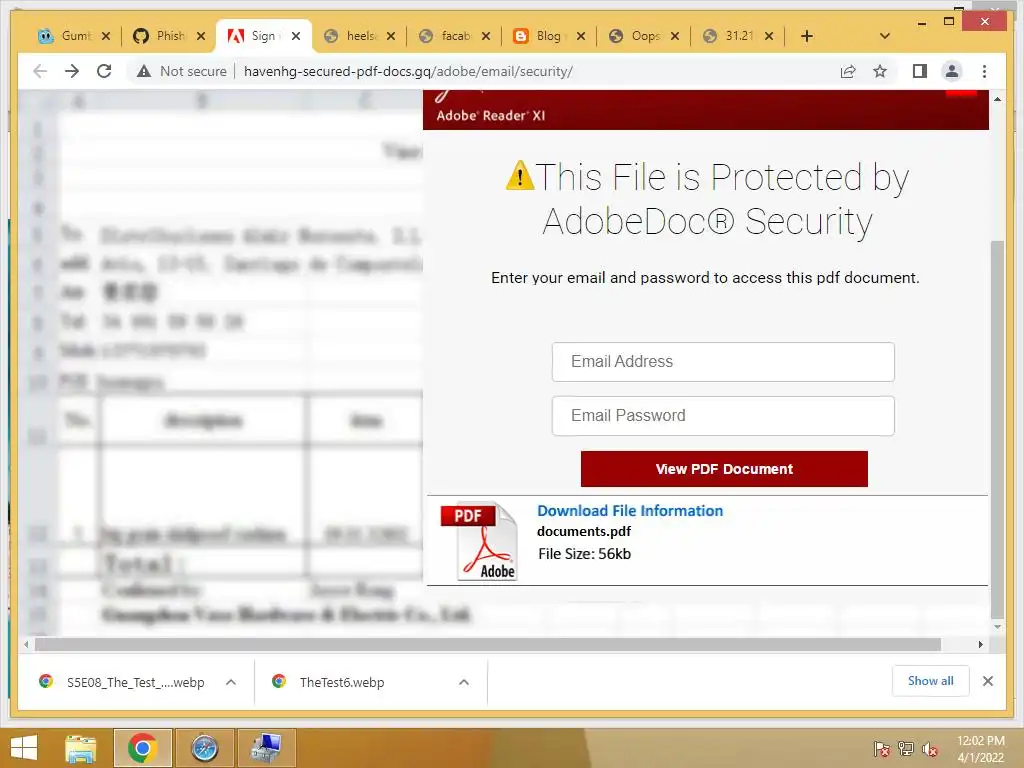Click the Chrome taskbar icon
This screenshot has height=768, width=1024.
click(x=143, y=748)
